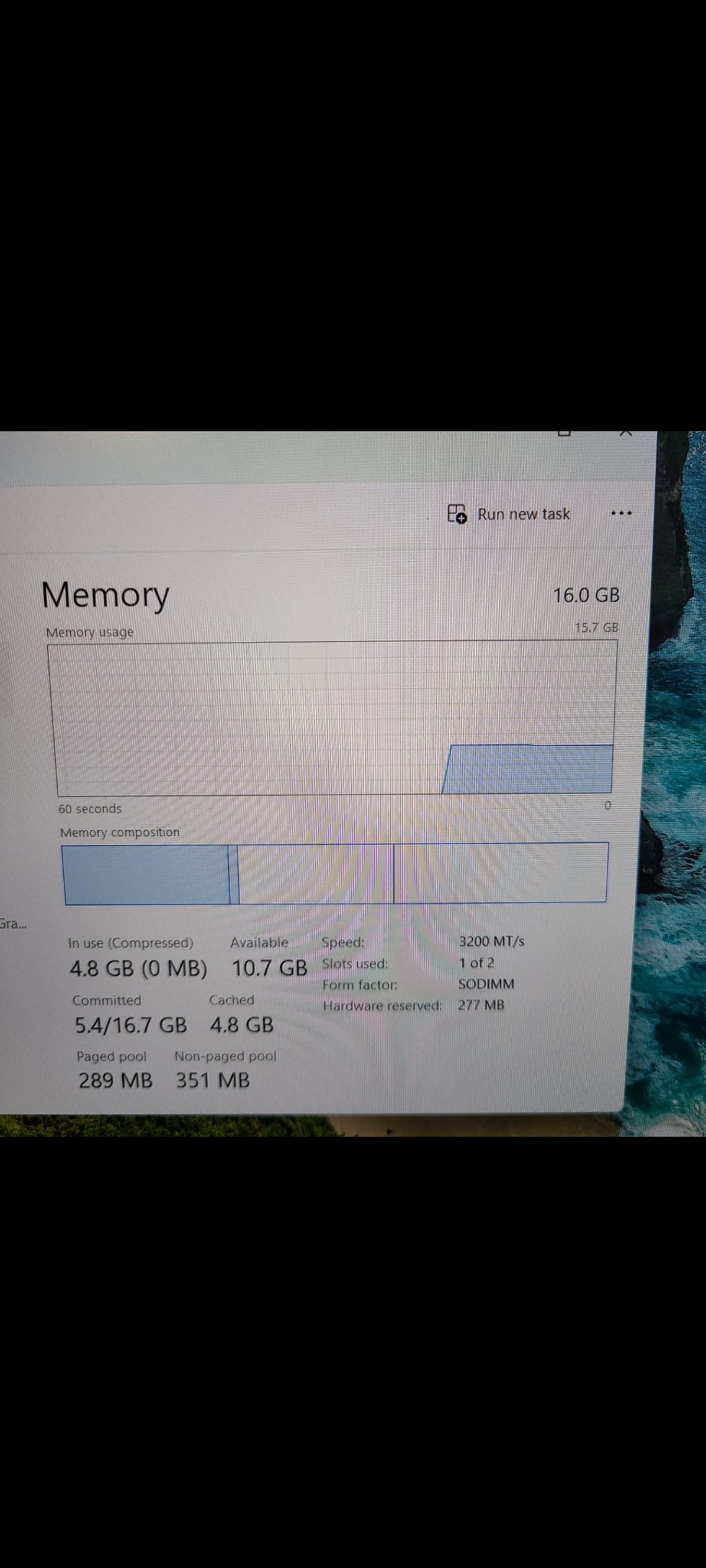The width and height of the screenshot is (706, 1568).
Task: Click the Run new task icon
Action: pos(457,514)
